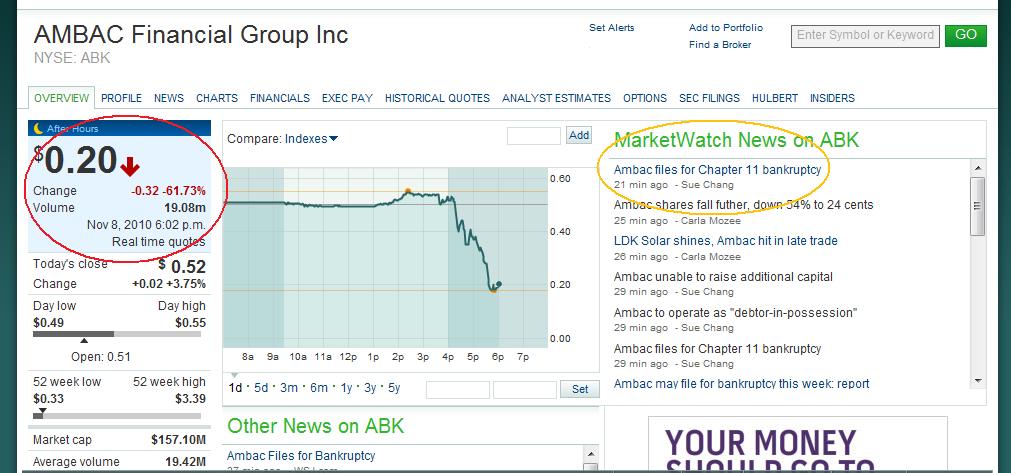1011x473 pixels.
Task: Switch to the INSIDERS tab
Action: pyautogui.click(x=832, y=98)
